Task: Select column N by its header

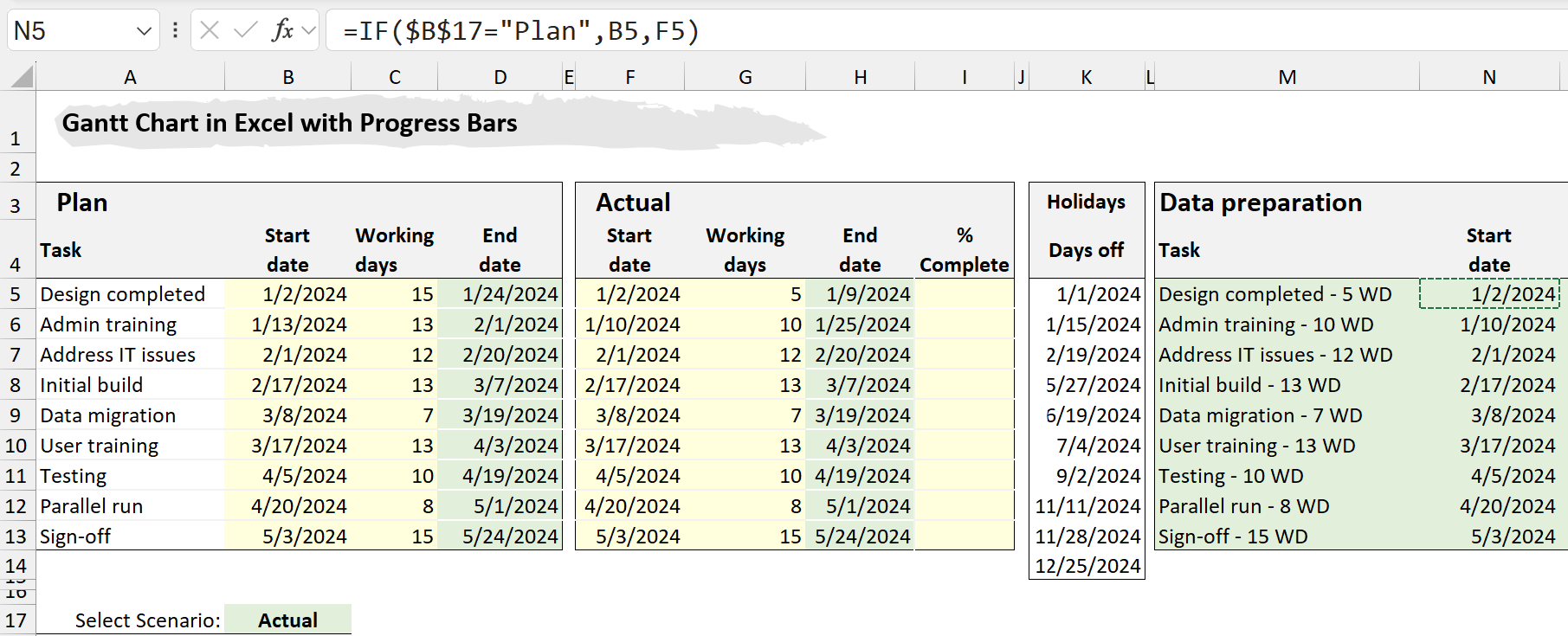Action: click(x=1488, y=77)
